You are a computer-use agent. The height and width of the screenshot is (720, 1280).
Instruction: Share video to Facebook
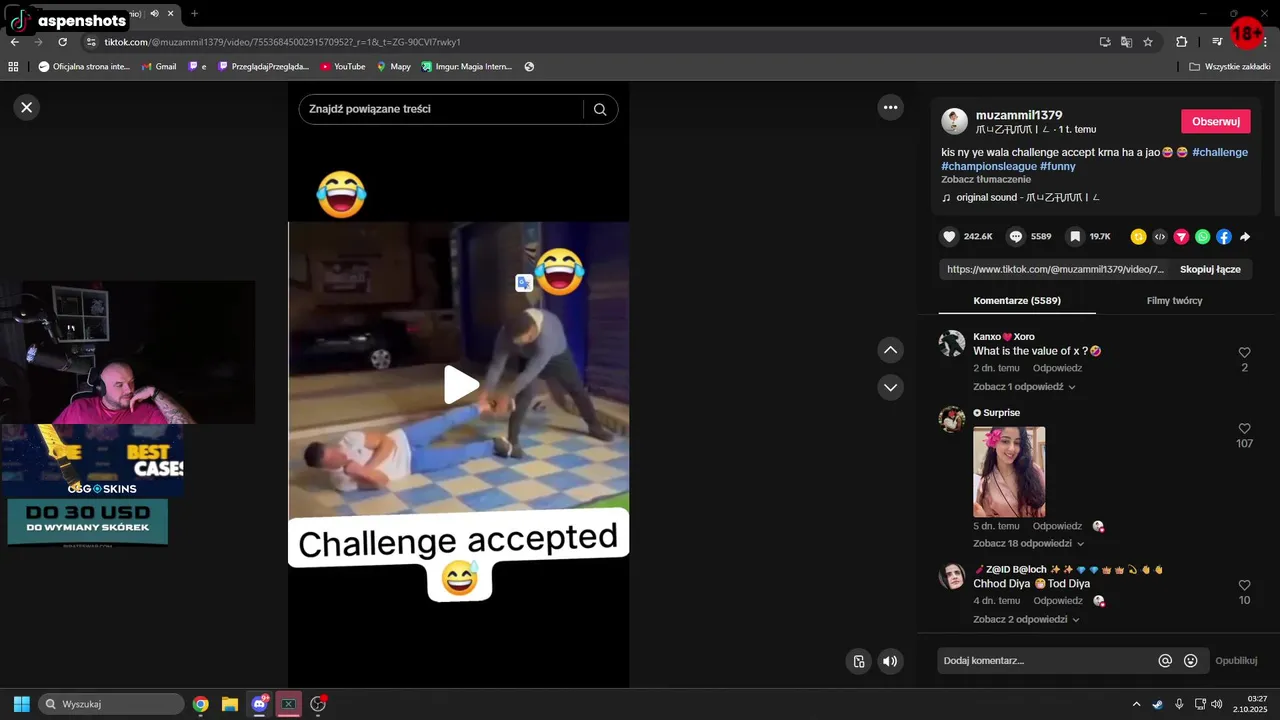tap(1223, 237)
